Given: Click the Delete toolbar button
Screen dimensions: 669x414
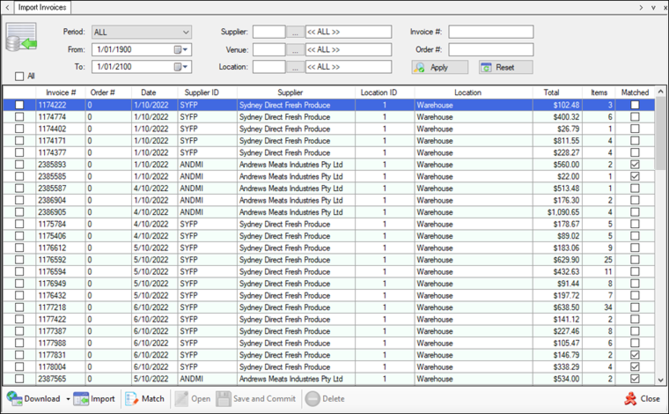Looking at the screenshot, I should 325,399.
